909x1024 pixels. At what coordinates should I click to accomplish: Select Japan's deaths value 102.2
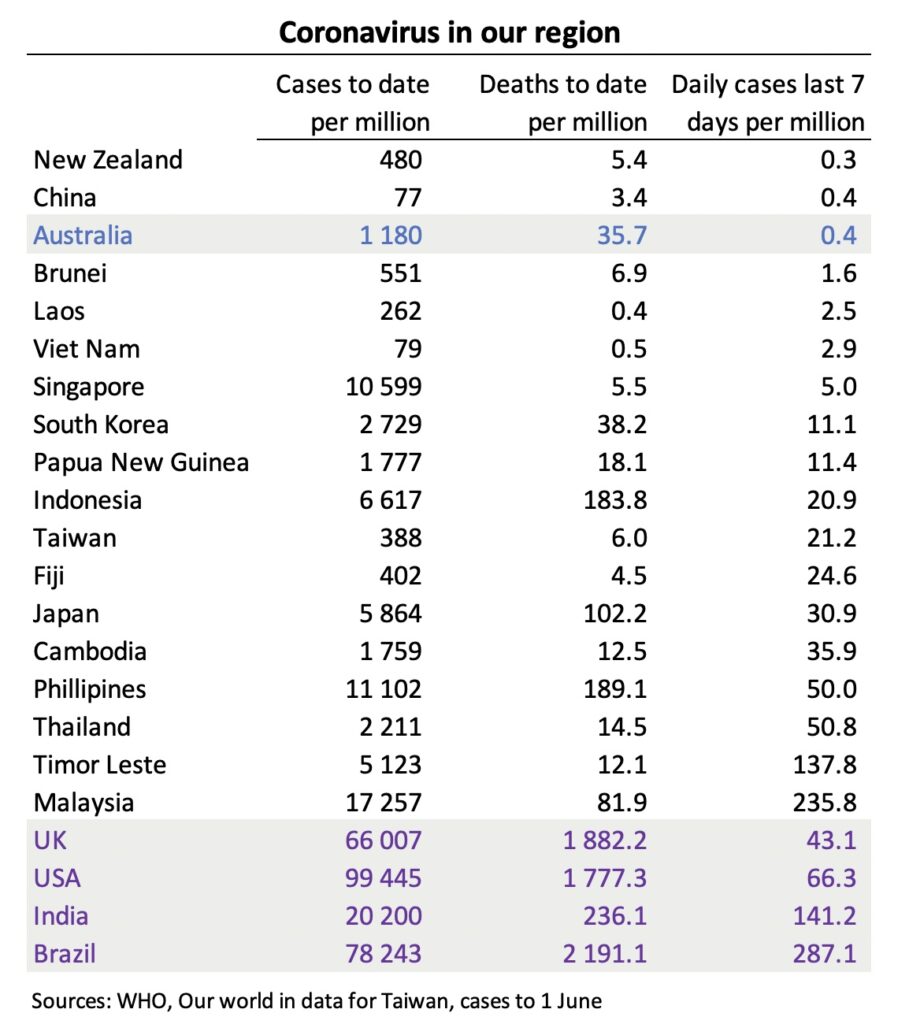(615, 614)
